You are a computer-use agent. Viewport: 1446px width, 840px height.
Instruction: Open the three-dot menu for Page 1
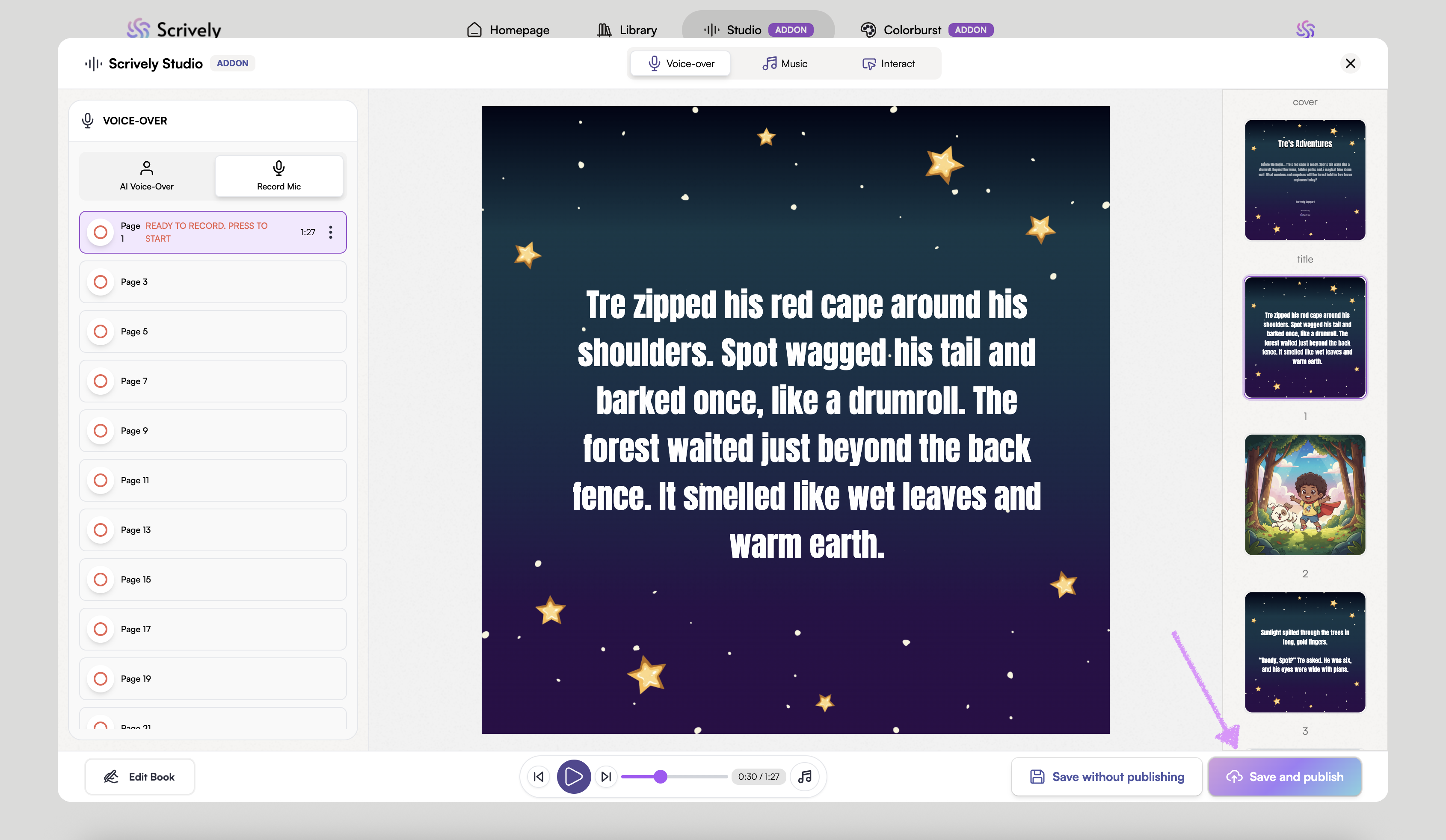[331, 232]
